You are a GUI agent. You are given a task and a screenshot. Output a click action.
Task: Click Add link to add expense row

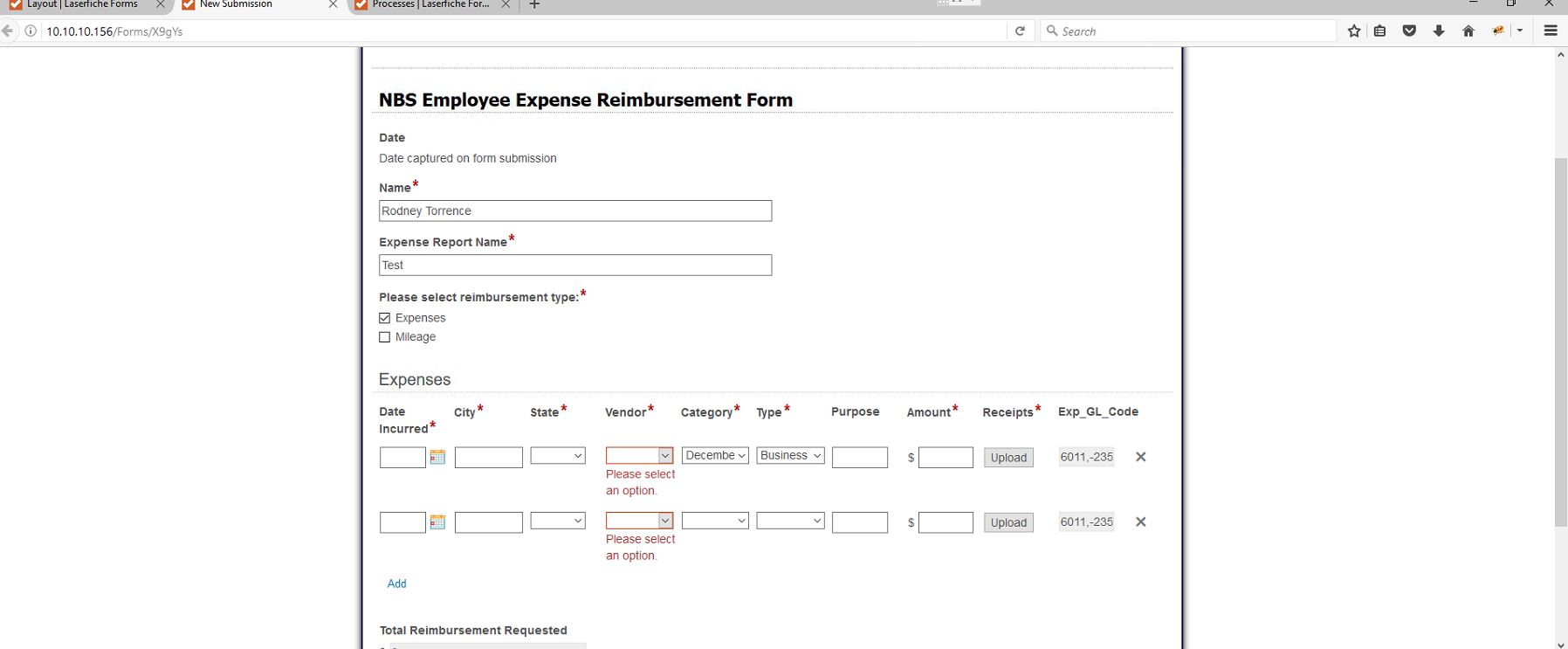tap(396, 583)
